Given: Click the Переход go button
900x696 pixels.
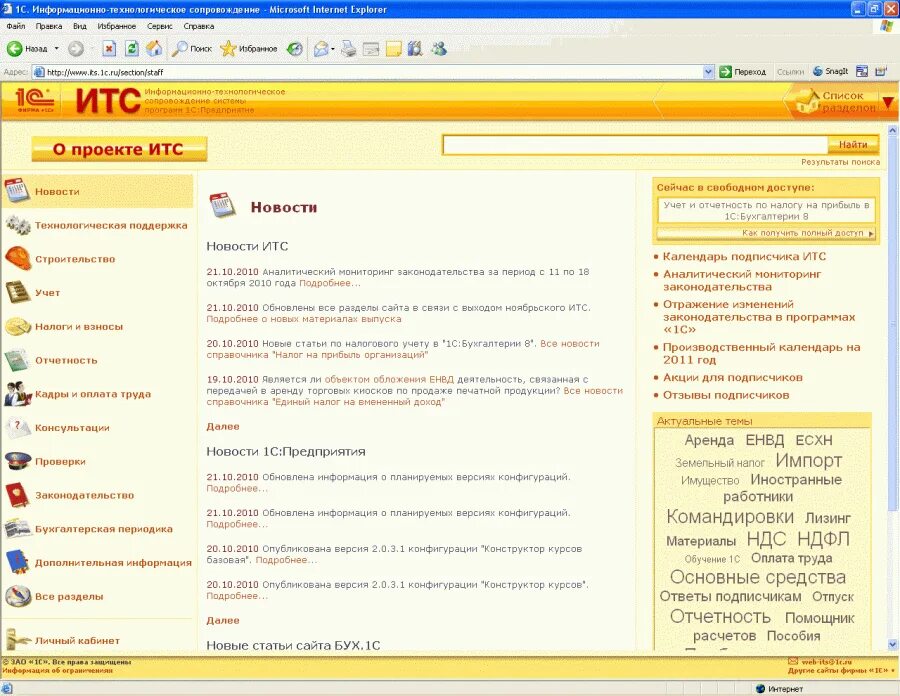Looking at the screenshot, I should [x=743, y=72].
